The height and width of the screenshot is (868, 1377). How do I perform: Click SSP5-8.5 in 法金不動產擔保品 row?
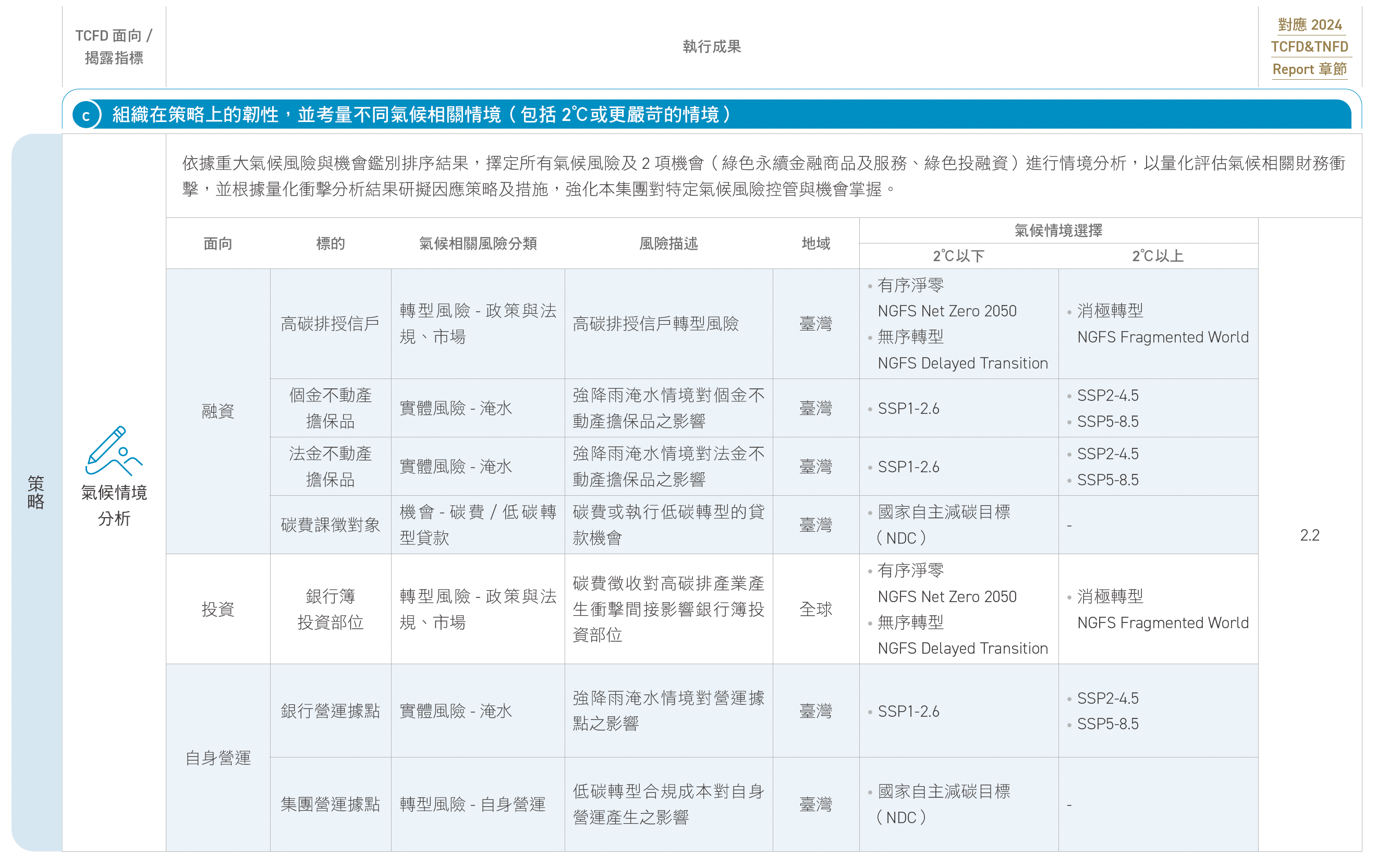click(x=1108, y=480)
